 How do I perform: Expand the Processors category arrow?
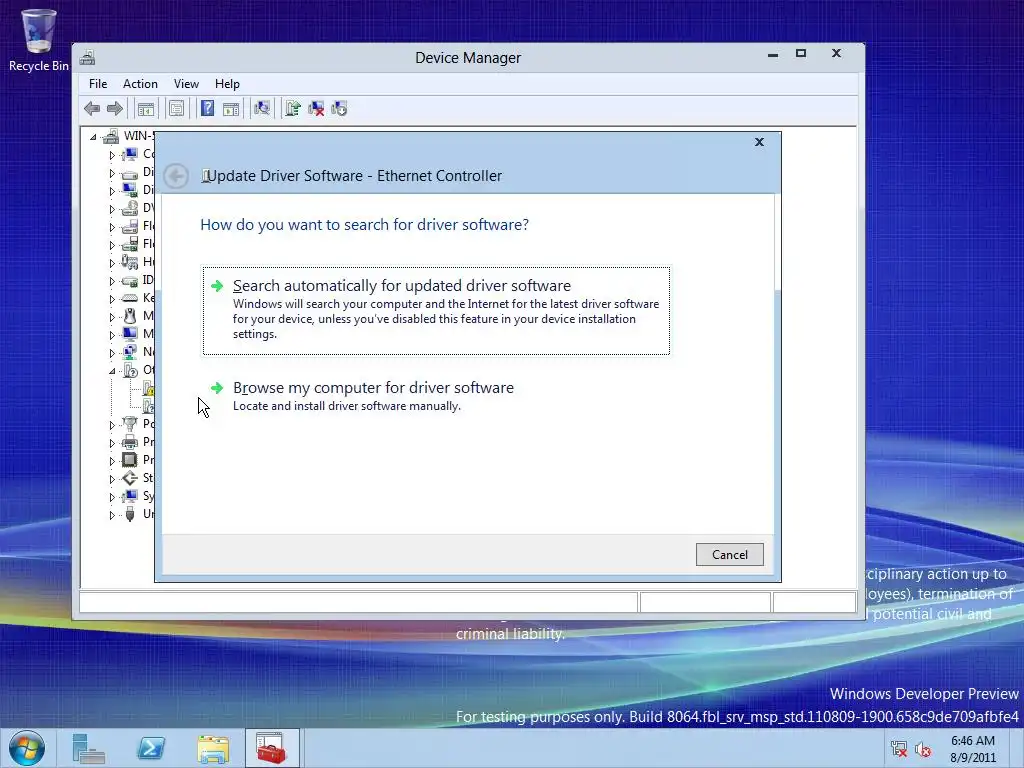click(x=112, y=460)
